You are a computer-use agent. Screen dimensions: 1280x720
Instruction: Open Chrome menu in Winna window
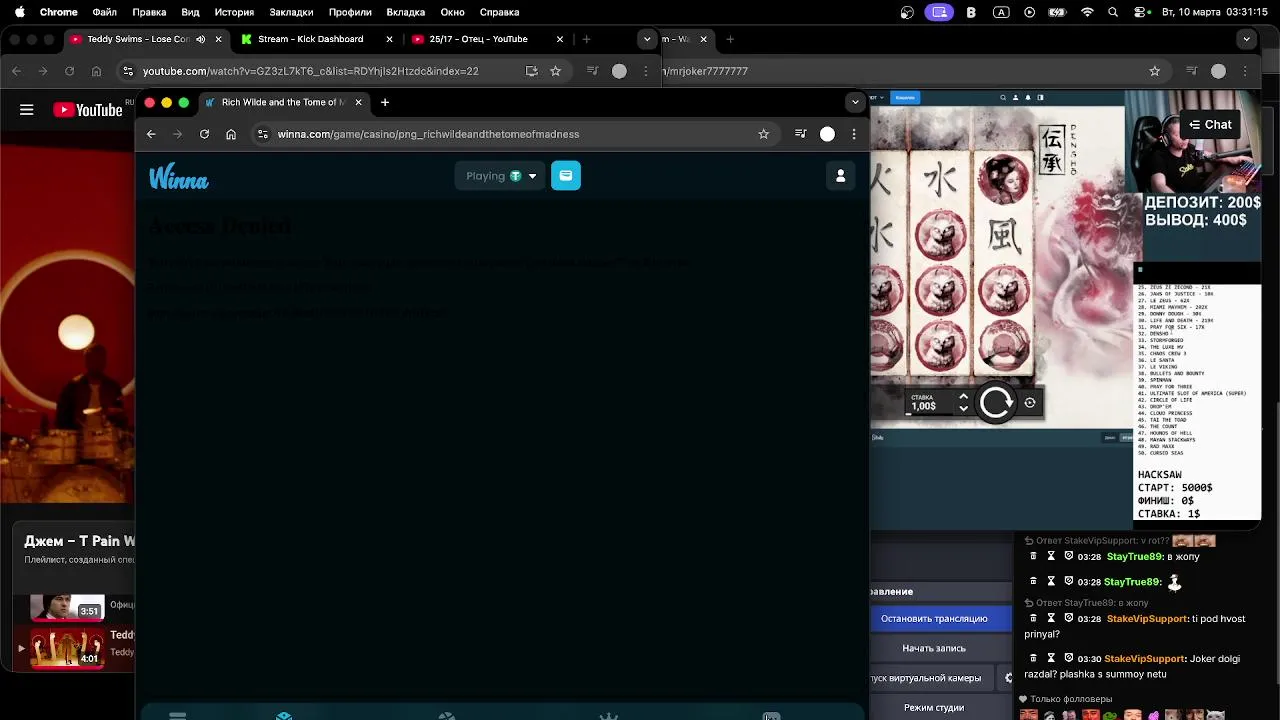tap(854, 134)
